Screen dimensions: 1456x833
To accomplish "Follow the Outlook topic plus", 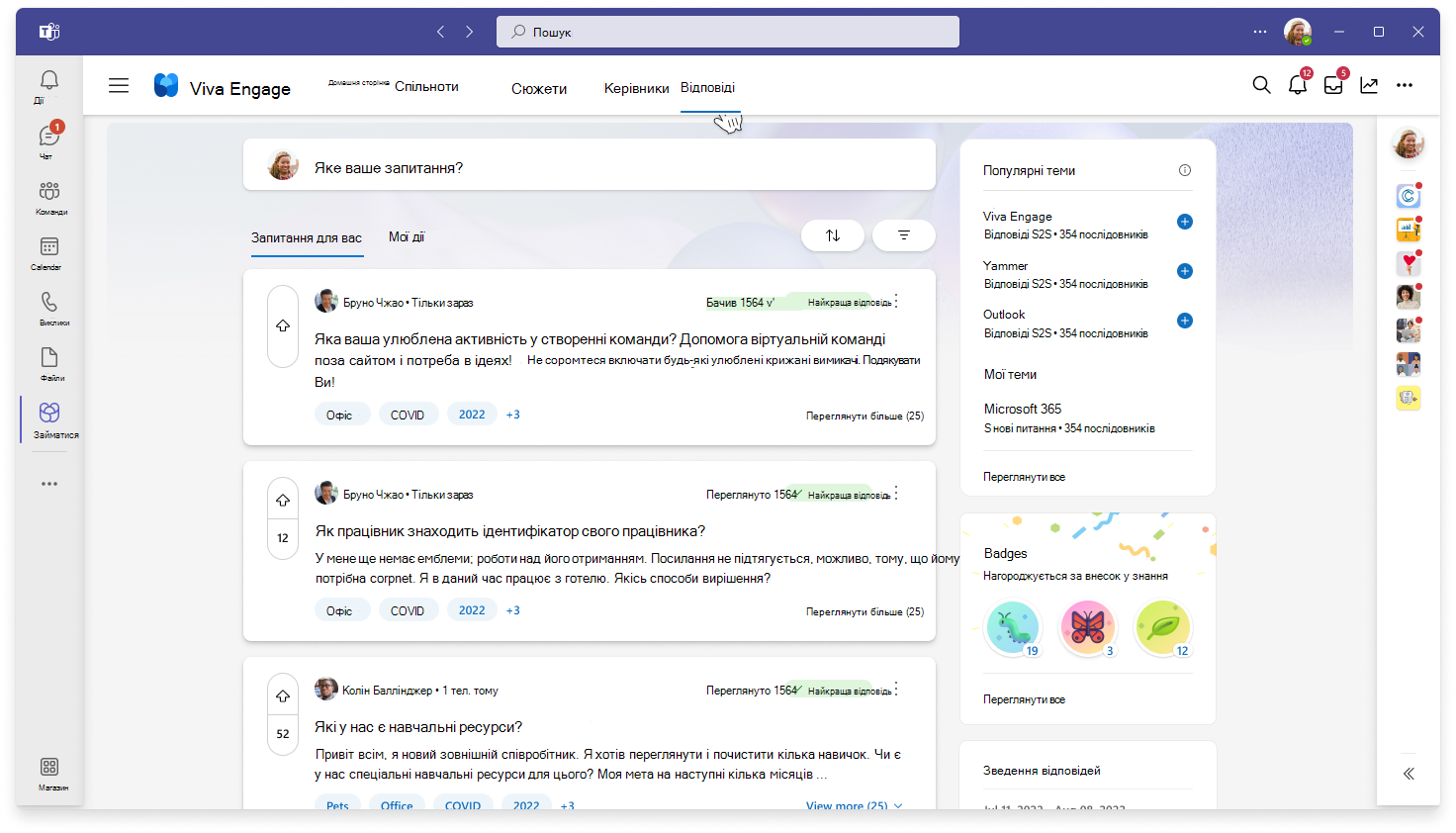I will click(x=1185, y=321).
